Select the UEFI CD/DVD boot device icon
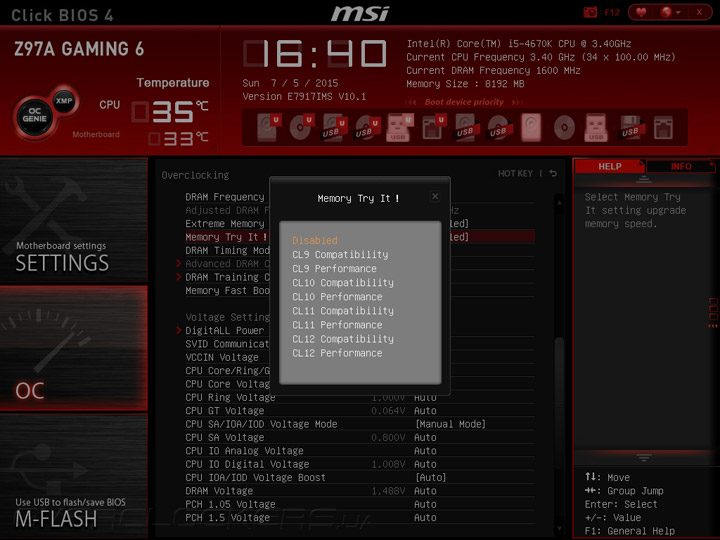The height and width of the screenshot is (540, 720). pyautogui.click(x=301, y=127)
